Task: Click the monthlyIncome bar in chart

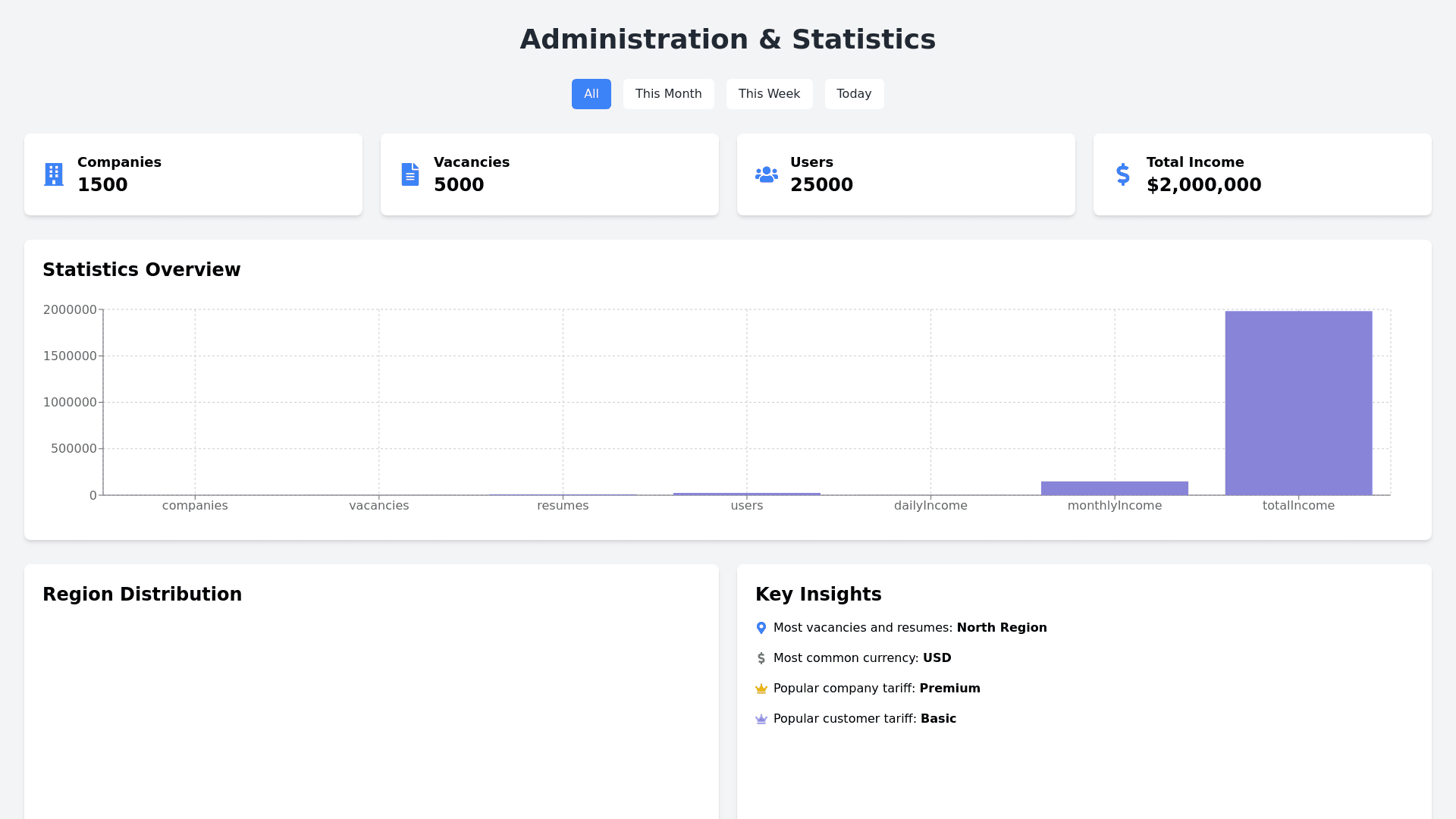Action: tap(1114, 488)
